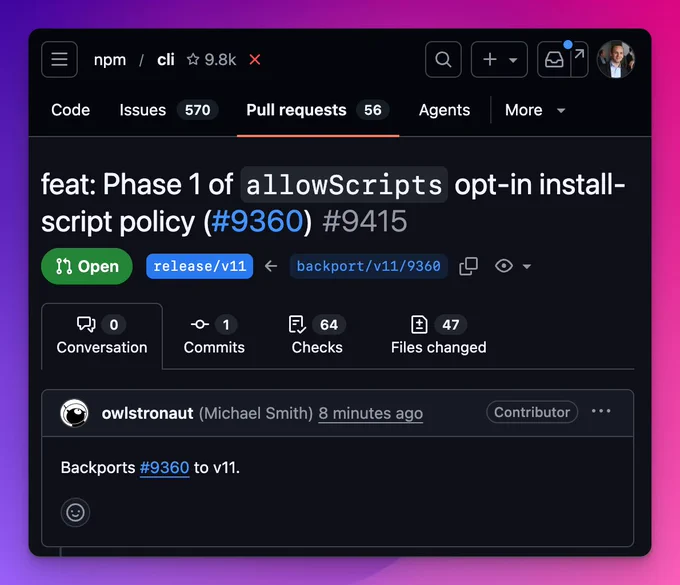Screen dimensions: 680x585
Task: Open the Checks tab
Action: 317,336
